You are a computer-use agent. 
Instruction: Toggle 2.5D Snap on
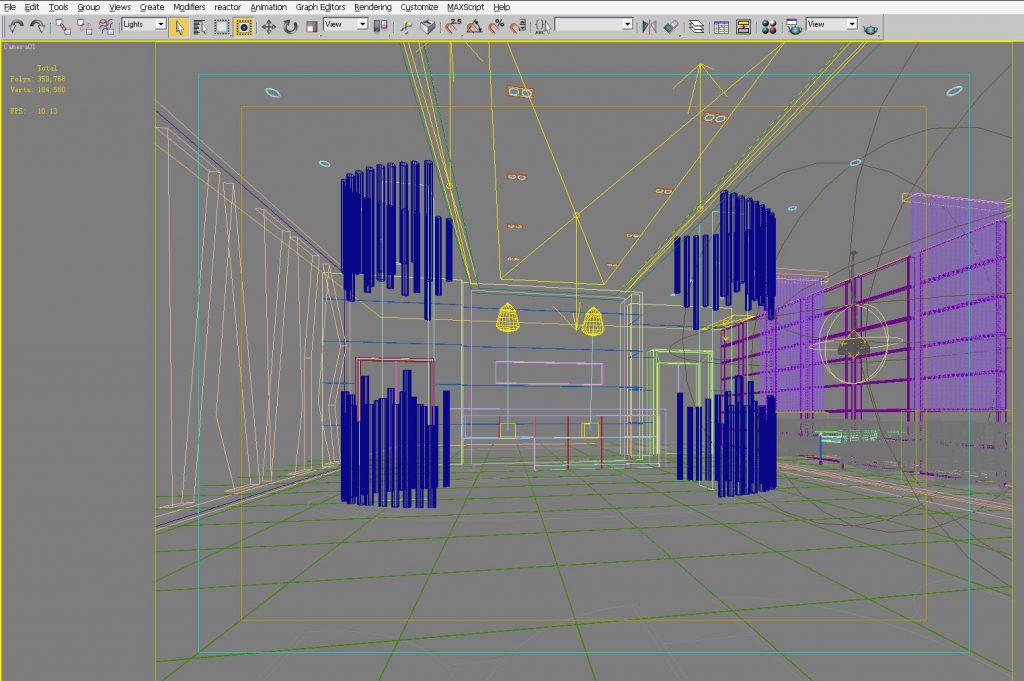coord(453,28)
